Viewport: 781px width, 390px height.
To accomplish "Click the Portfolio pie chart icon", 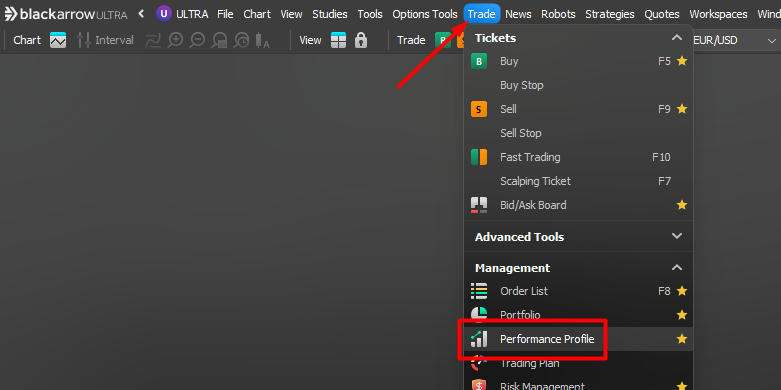I will [479, 315].
